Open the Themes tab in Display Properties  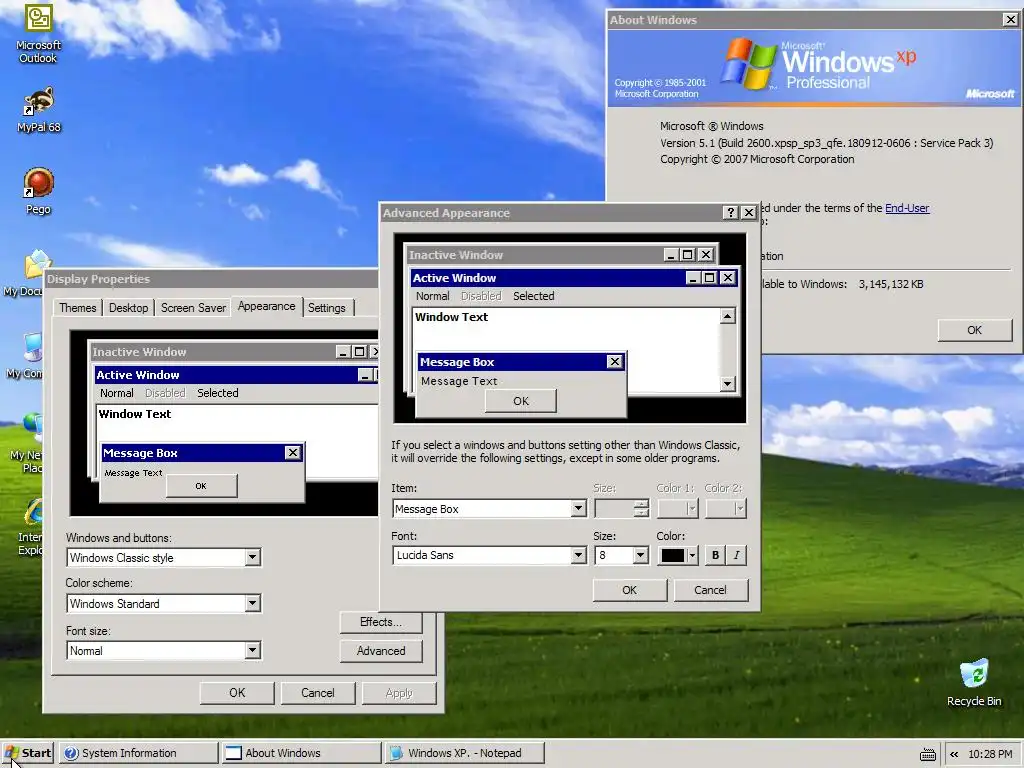pos(77,308)
